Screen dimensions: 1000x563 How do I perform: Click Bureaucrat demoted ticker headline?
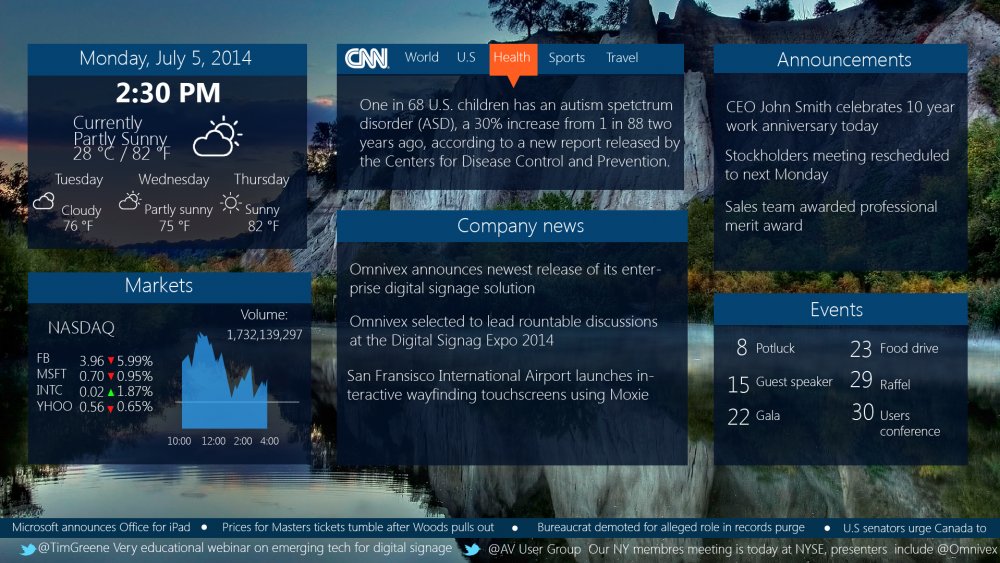tap(671, 527)
